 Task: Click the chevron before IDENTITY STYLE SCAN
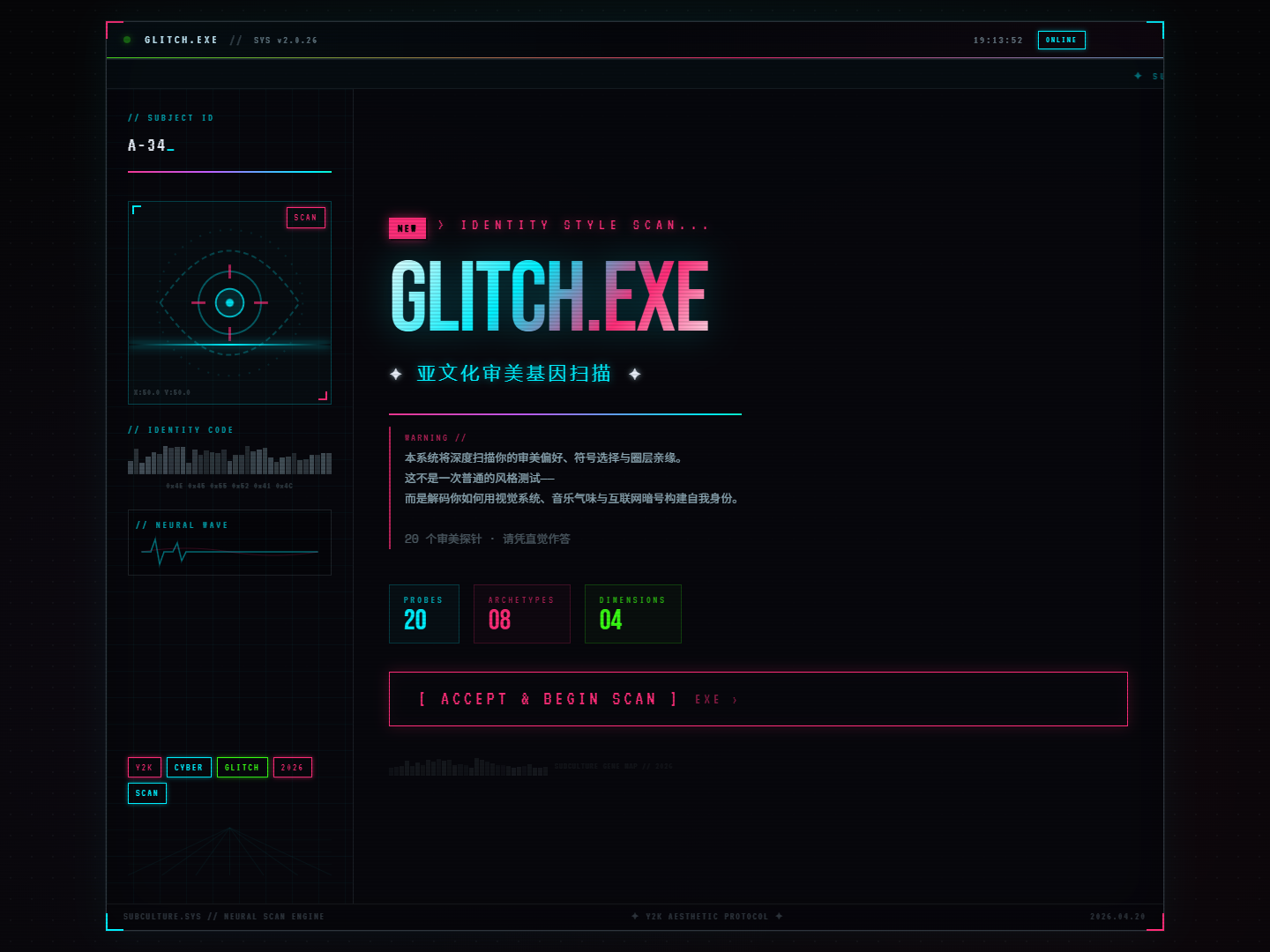[441, 226]
